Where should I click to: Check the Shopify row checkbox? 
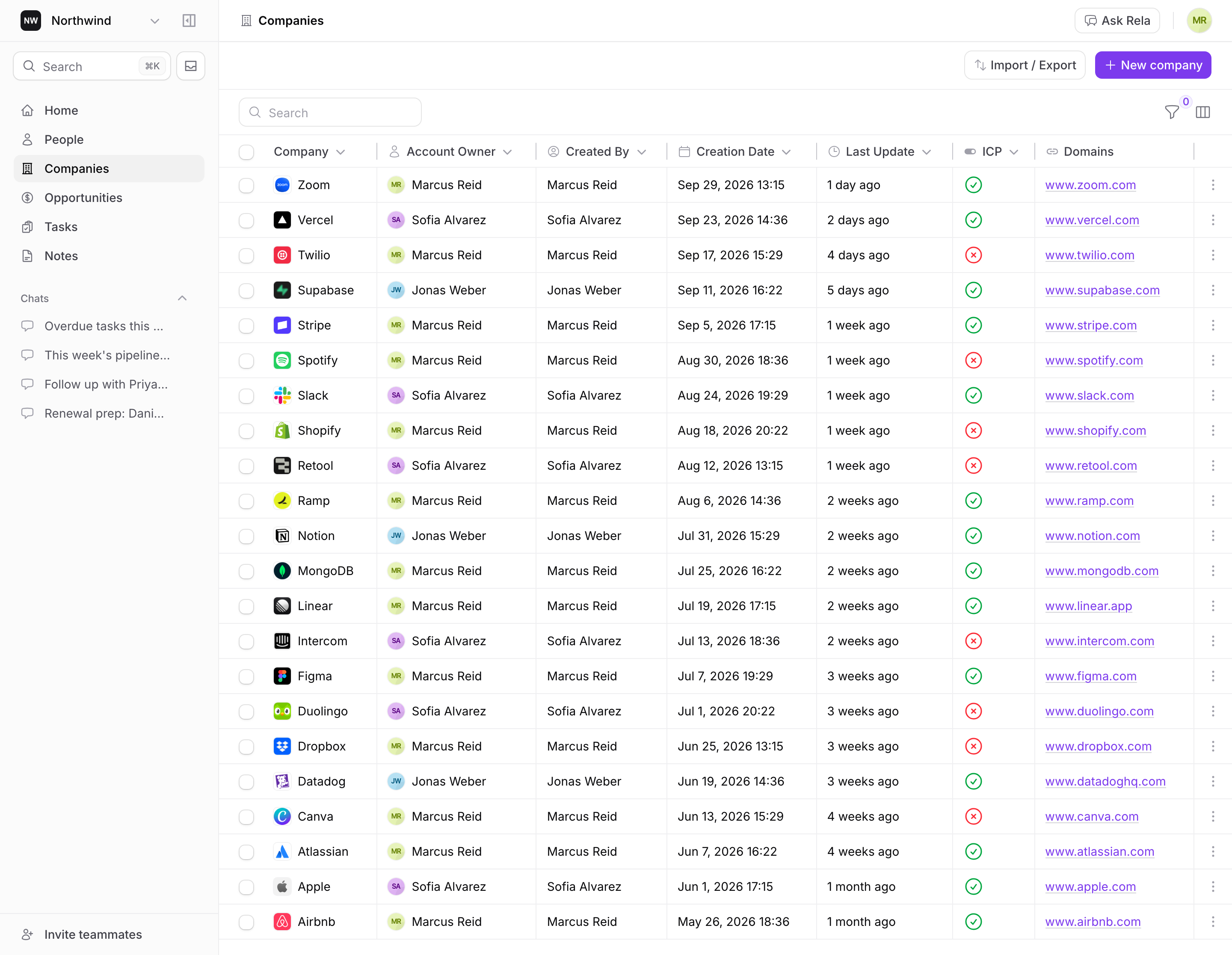[246, 431]
